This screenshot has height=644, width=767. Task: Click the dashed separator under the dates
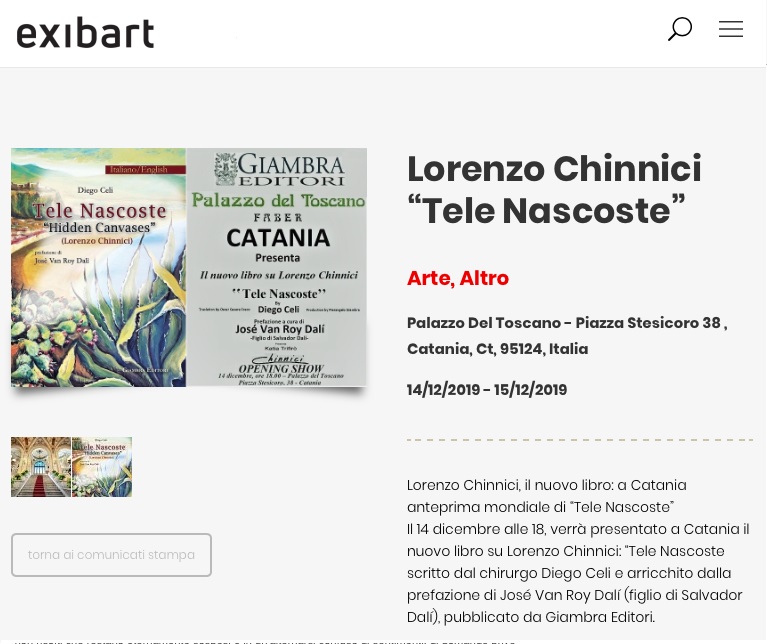coord(580,439)
